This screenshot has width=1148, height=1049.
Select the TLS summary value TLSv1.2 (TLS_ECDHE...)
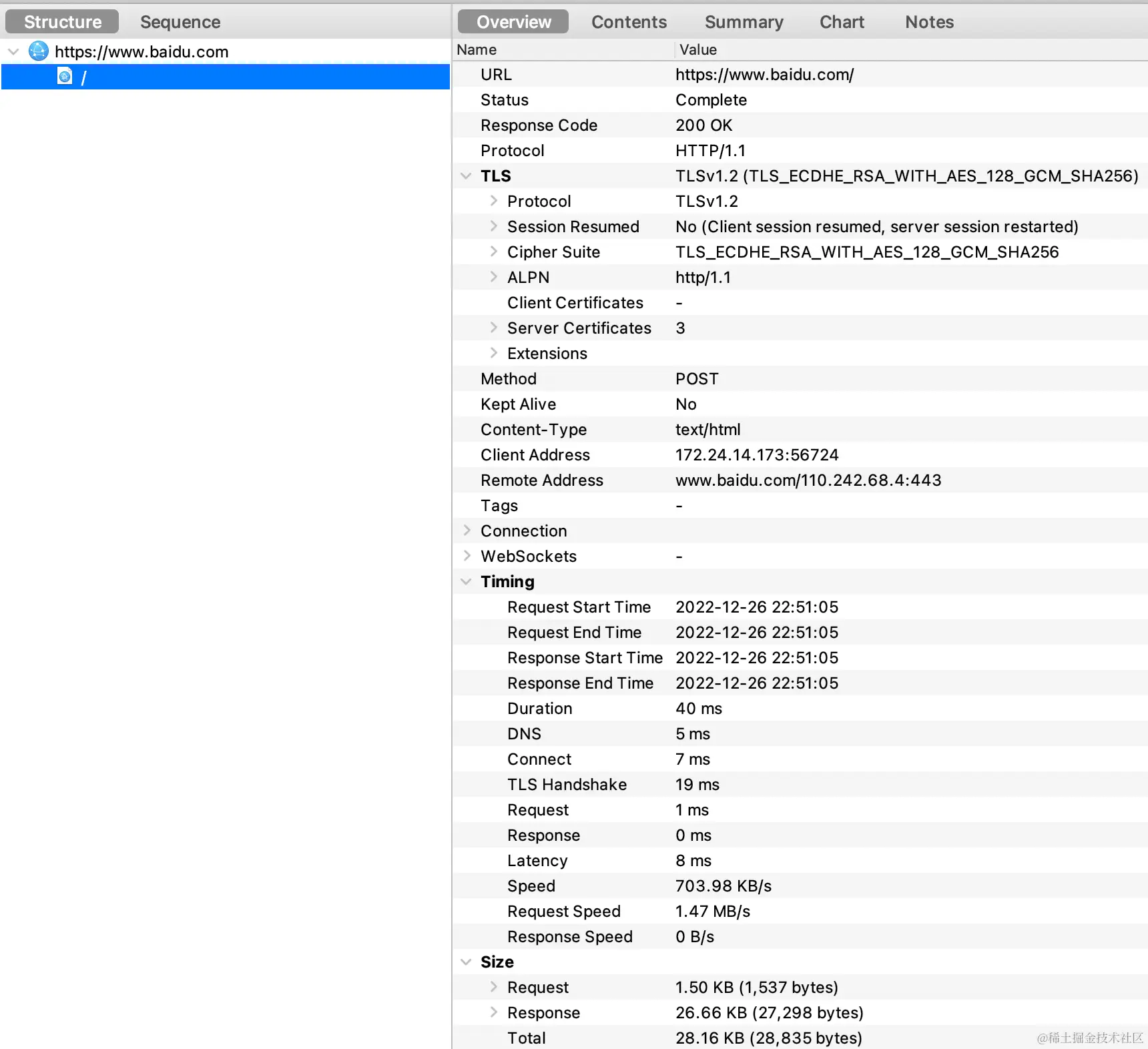pos(906,176)
